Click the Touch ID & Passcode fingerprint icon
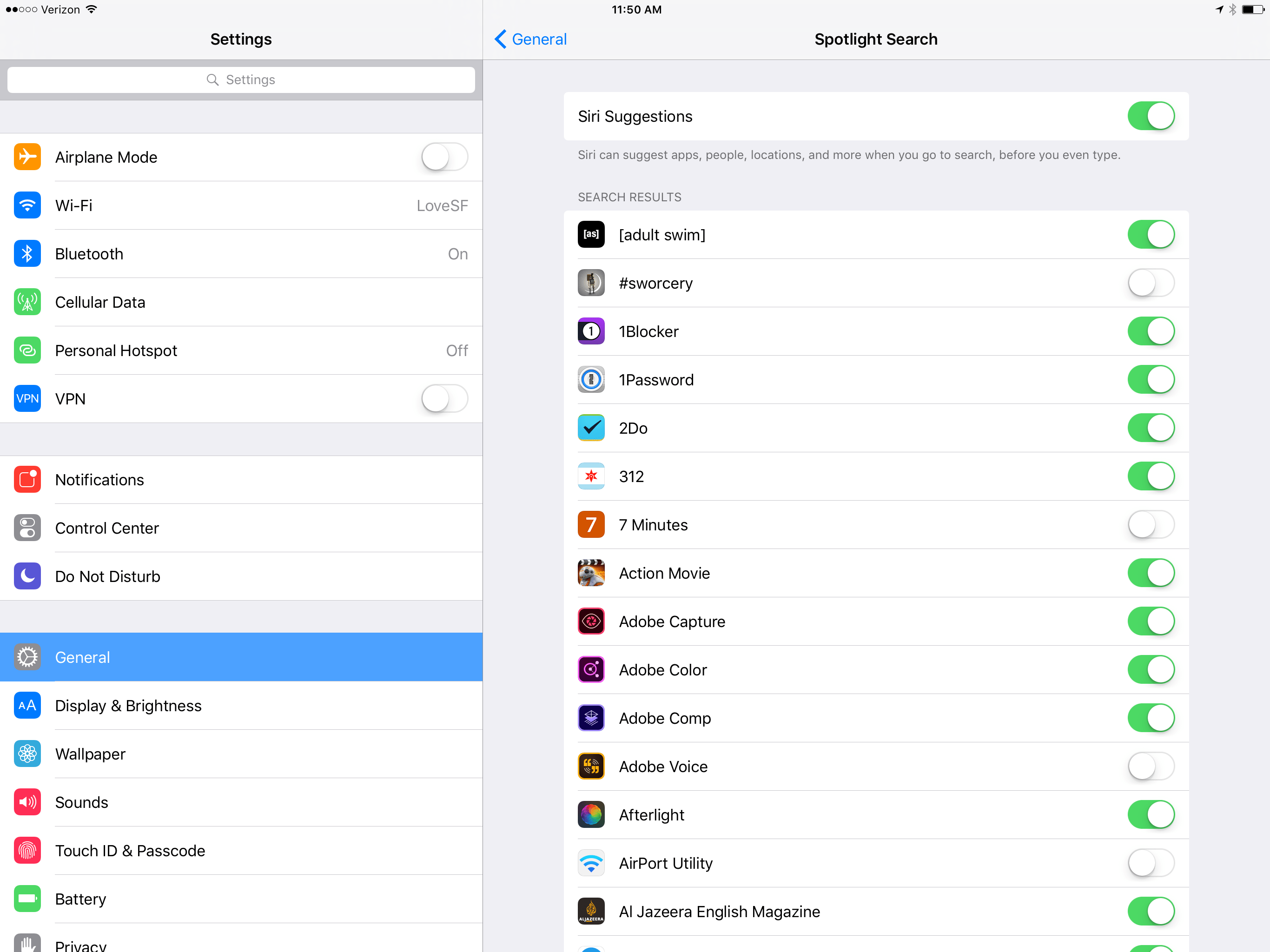 tap(27, 850)
